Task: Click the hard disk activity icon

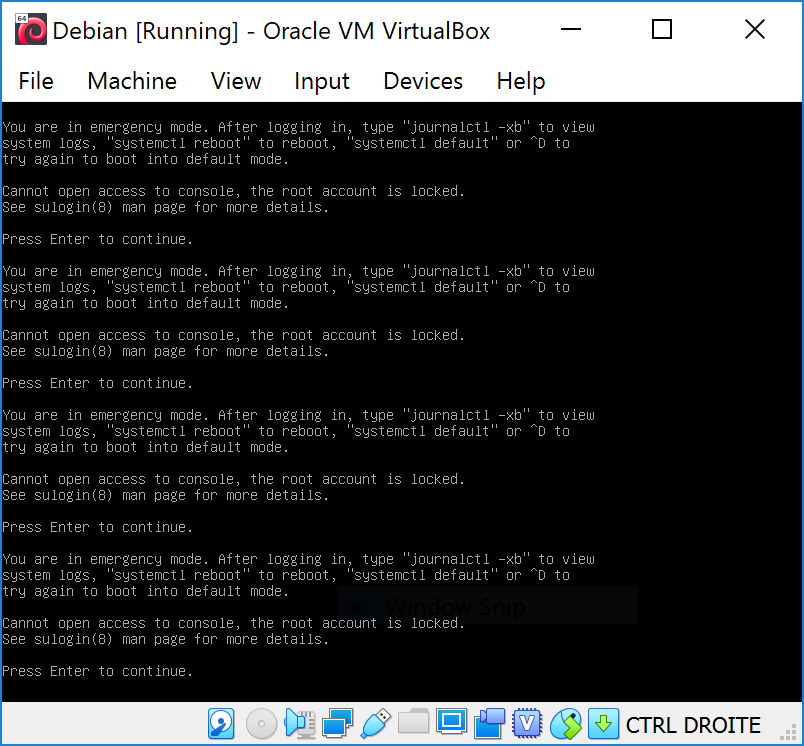Action: click(222, 723)
